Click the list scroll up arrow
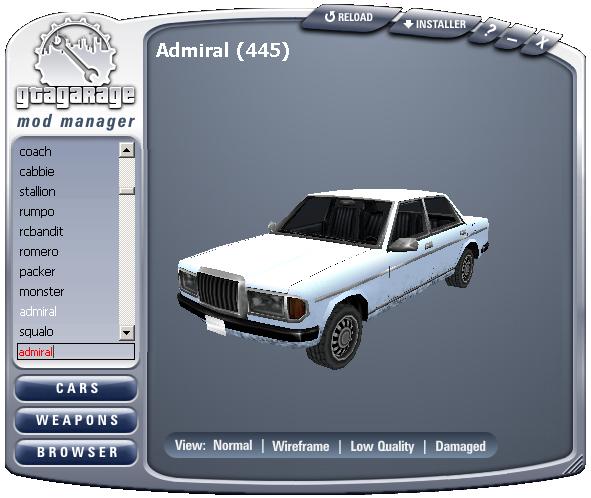 click(127, 150)
